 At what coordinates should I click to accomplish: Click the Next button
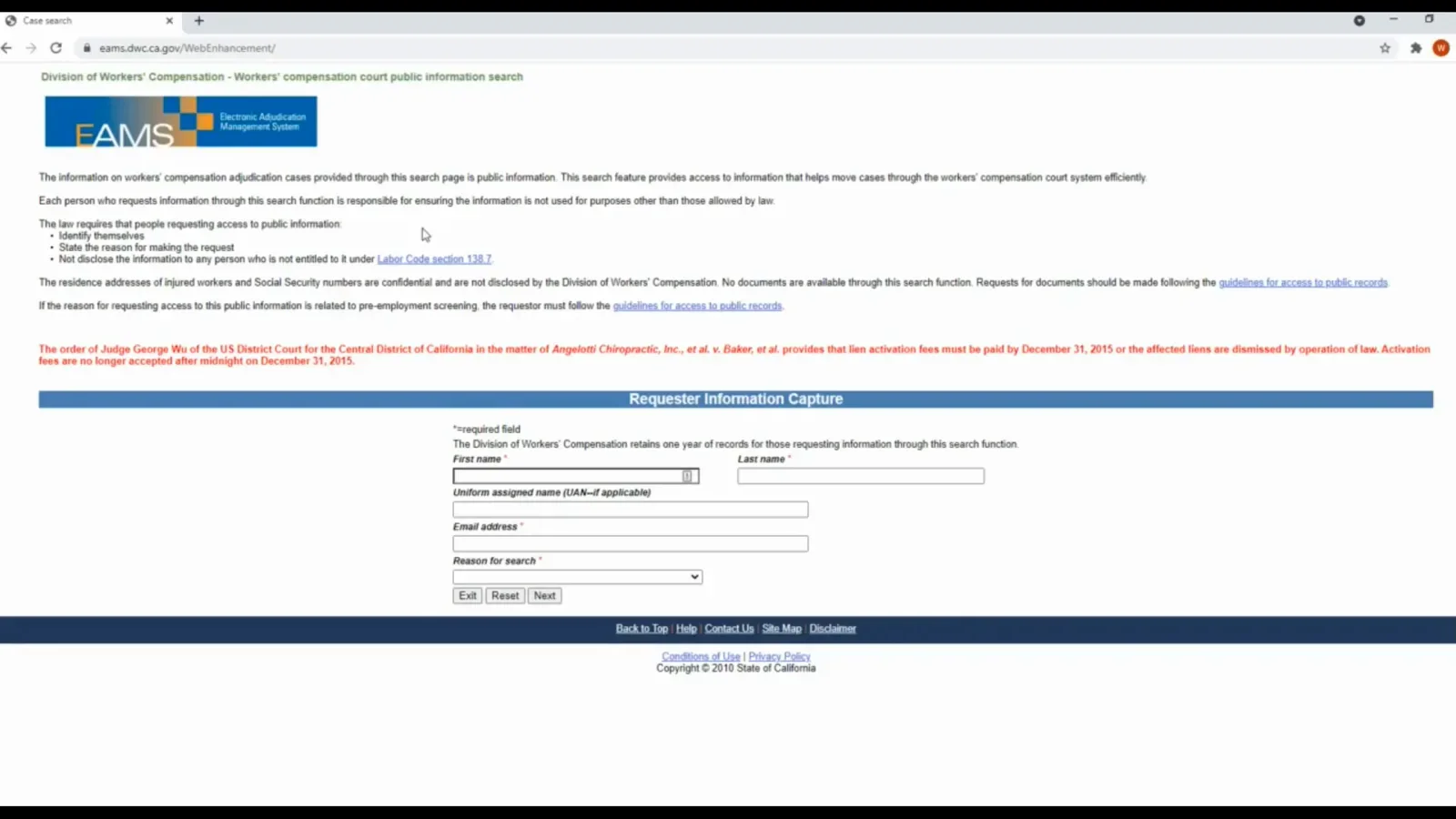click(x=545, y=596)
